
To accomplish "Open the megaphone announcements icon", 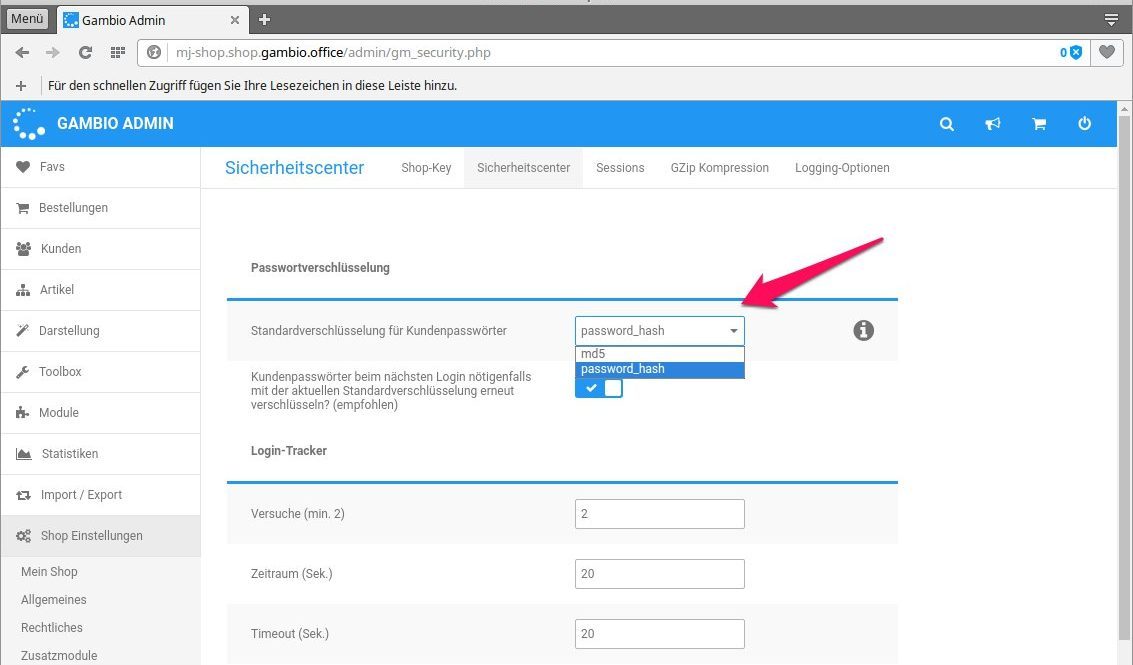I will [993, 124].
